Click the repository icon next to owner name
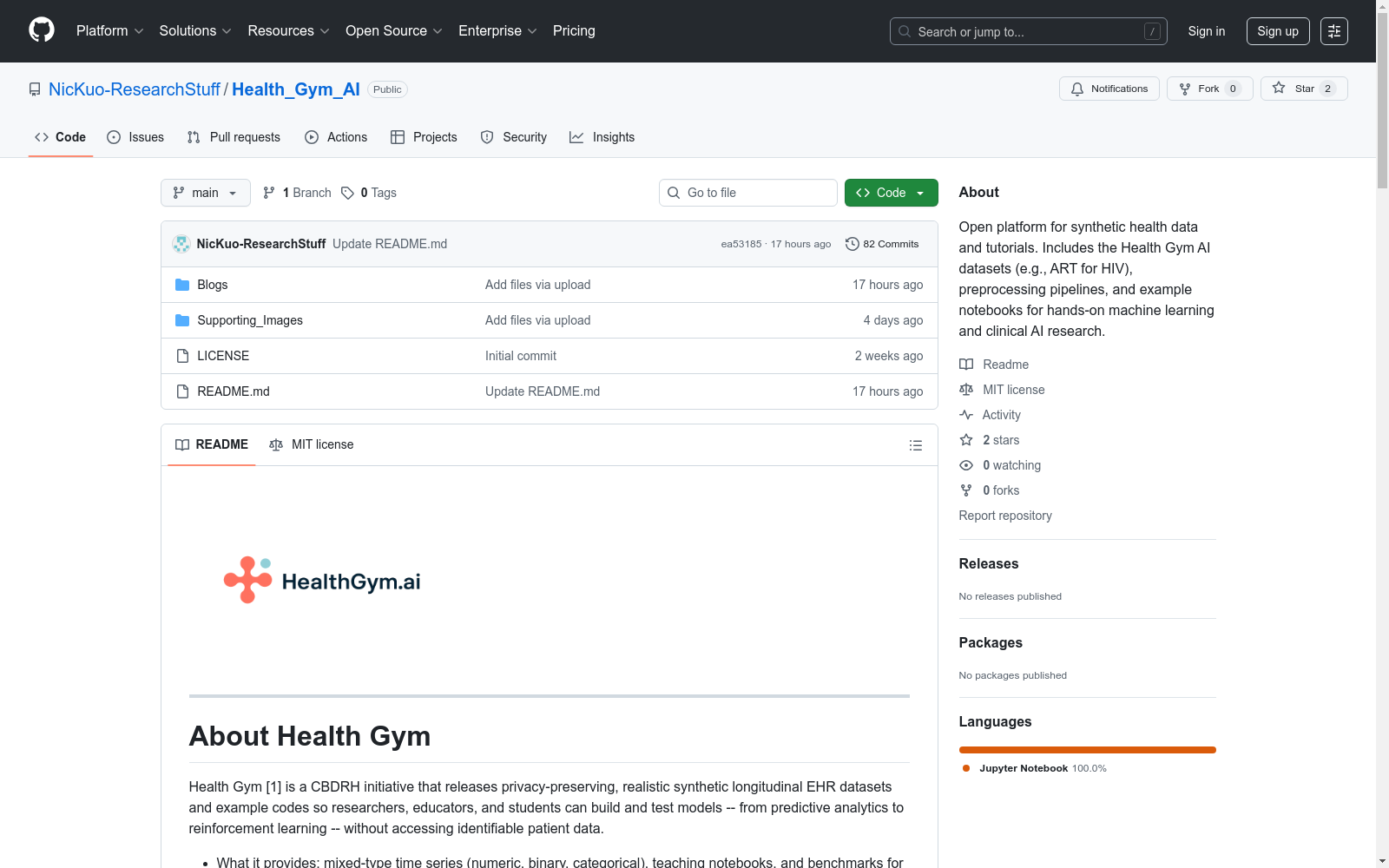Screen dimensions: 1389x868 coord(35,89)
